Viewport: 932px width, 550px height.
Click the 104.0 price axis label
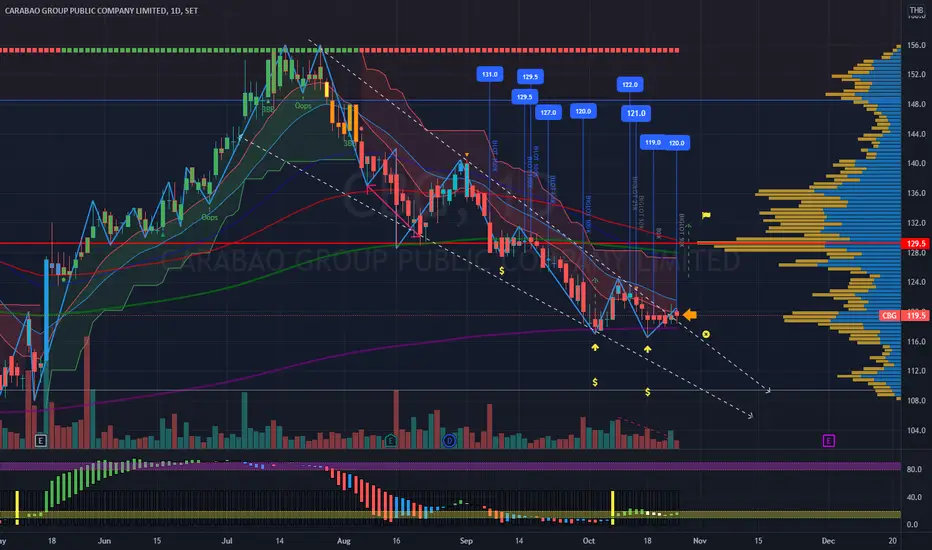tap(916, 430)
